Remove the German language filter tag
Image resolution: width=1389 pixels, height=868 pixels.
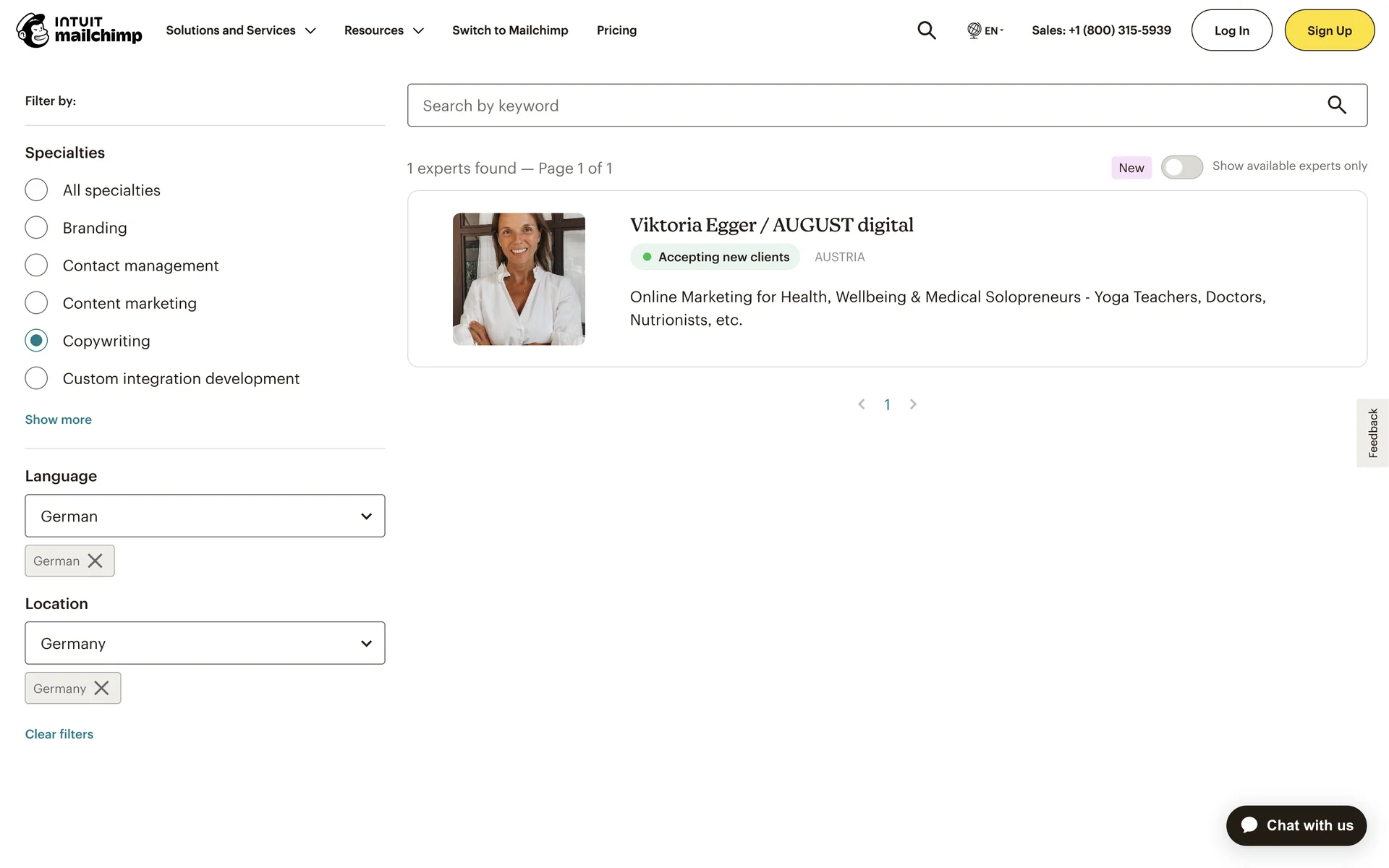pyautogui.click(x=95, y=561)
